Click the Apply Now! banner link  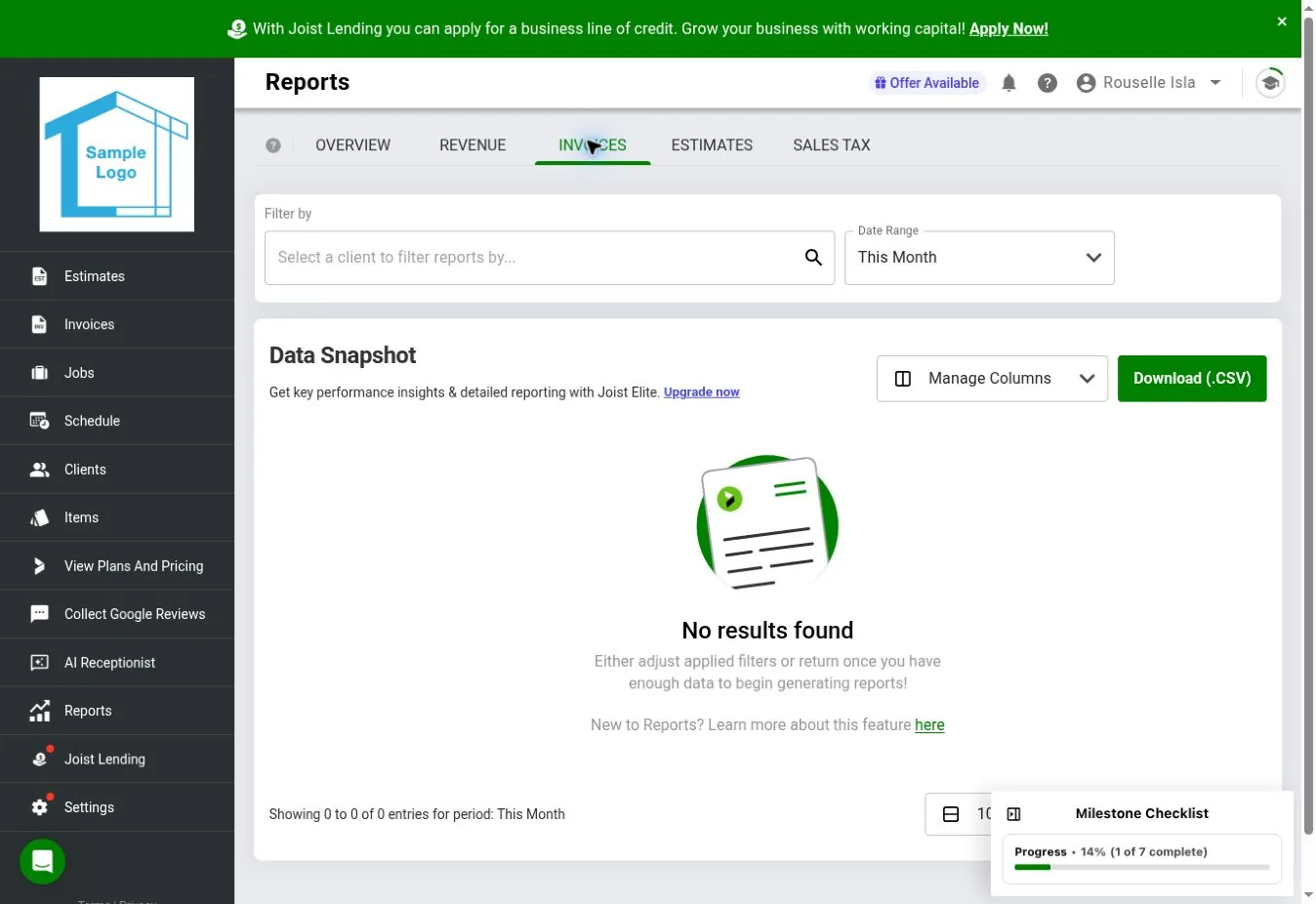(x=1008, y=29)
